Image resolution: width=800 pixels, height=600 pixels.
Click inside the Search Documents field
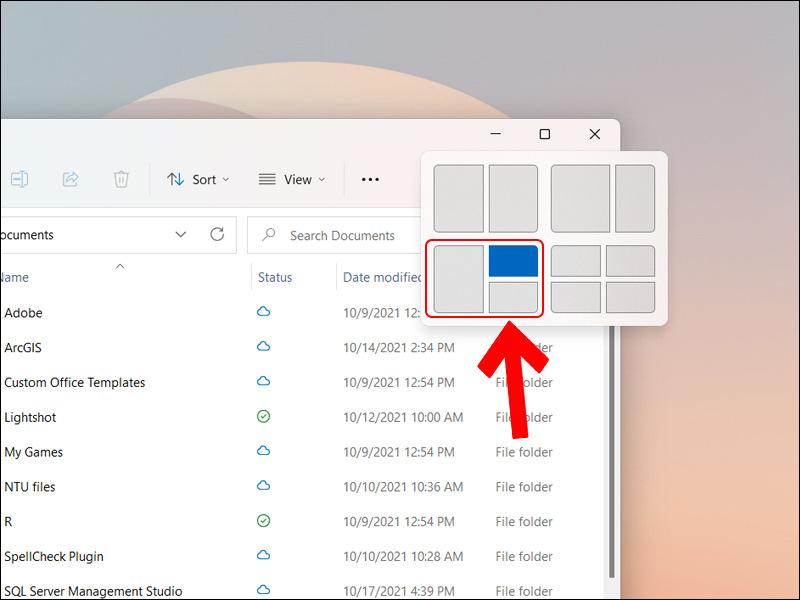335,235
